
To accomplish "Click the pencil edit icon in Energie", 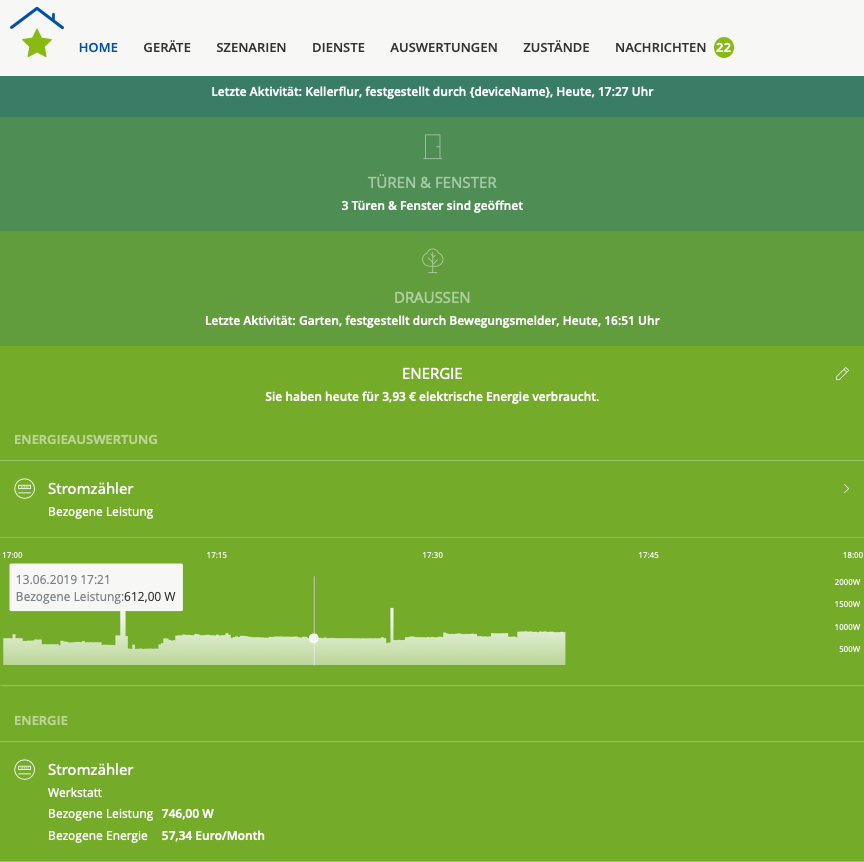I will pos(842,374).
